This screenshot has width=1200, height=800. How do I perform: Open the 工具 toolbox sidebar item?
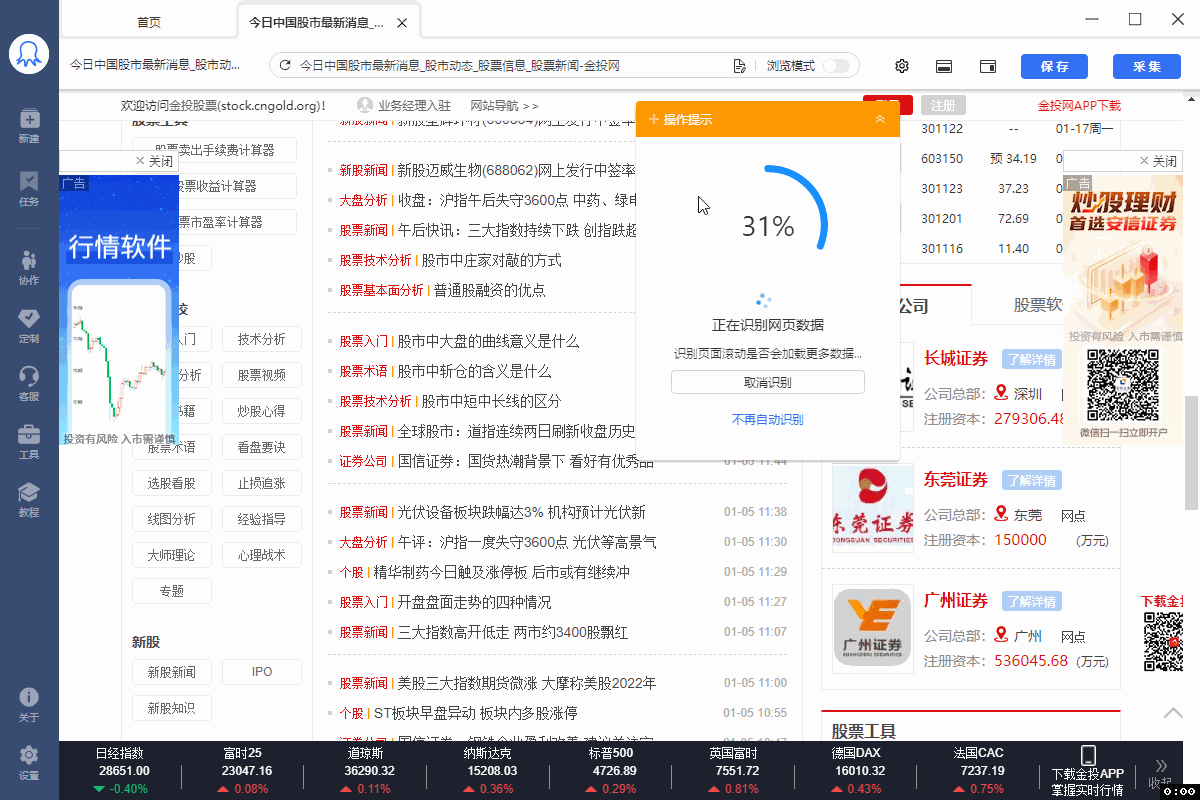(x=29, y=442)
